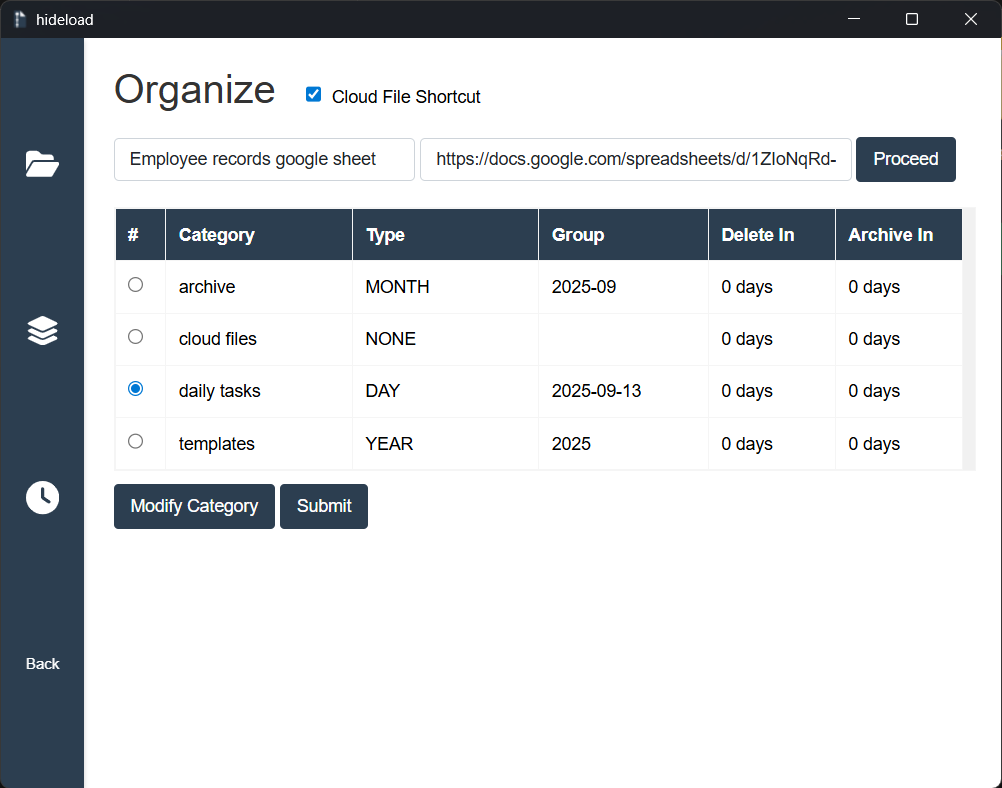The height and width of the screenshot is (788, 1002).
Task: Choose the cloud files radio button
Action: pos(135,336)
